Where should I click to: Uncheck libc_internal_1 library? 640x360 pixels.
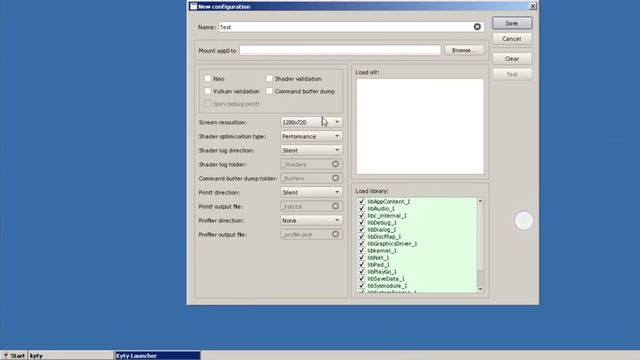pos(361,216)
